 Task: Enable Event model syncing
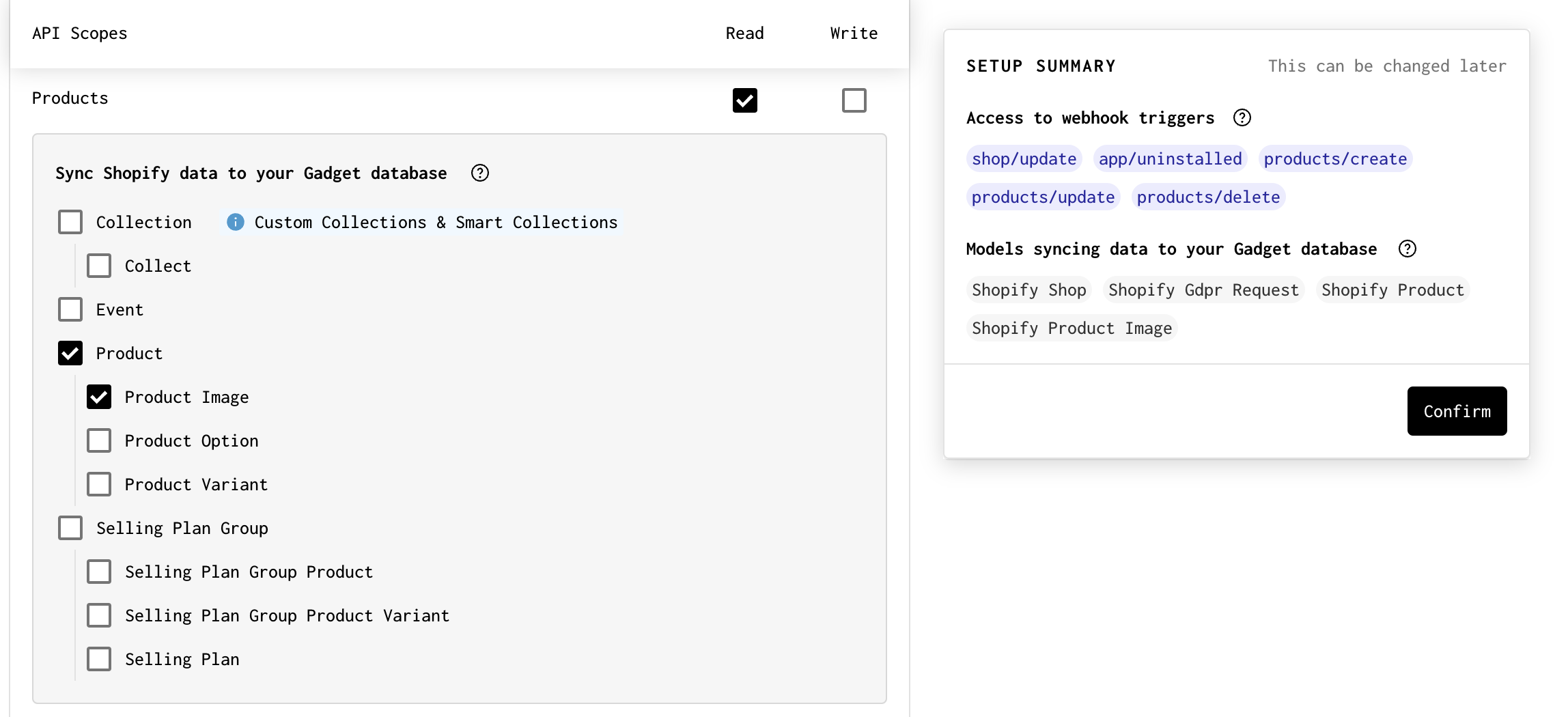[70, 309]
